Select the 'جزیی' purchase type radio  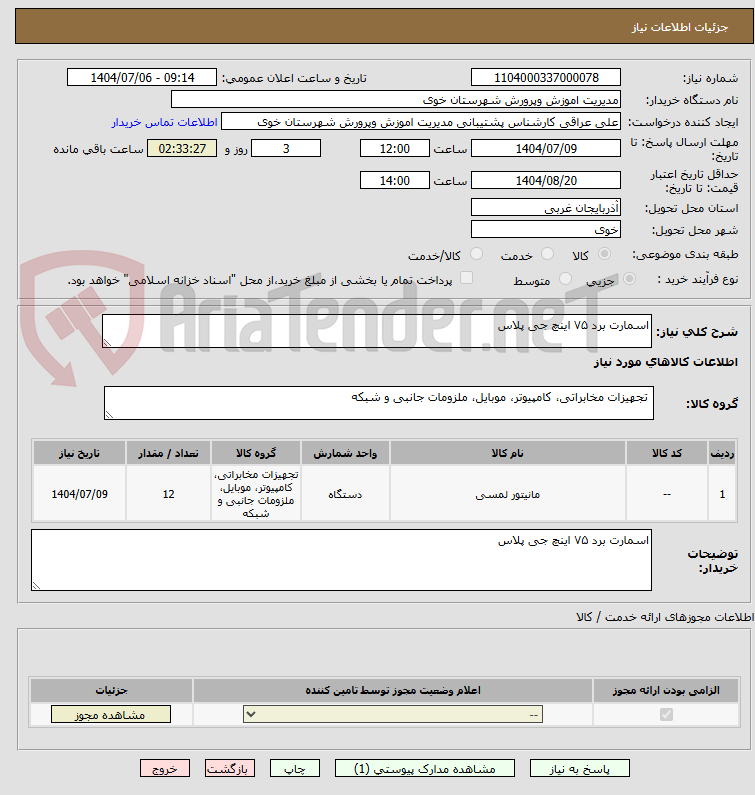[x=629, y=279]
